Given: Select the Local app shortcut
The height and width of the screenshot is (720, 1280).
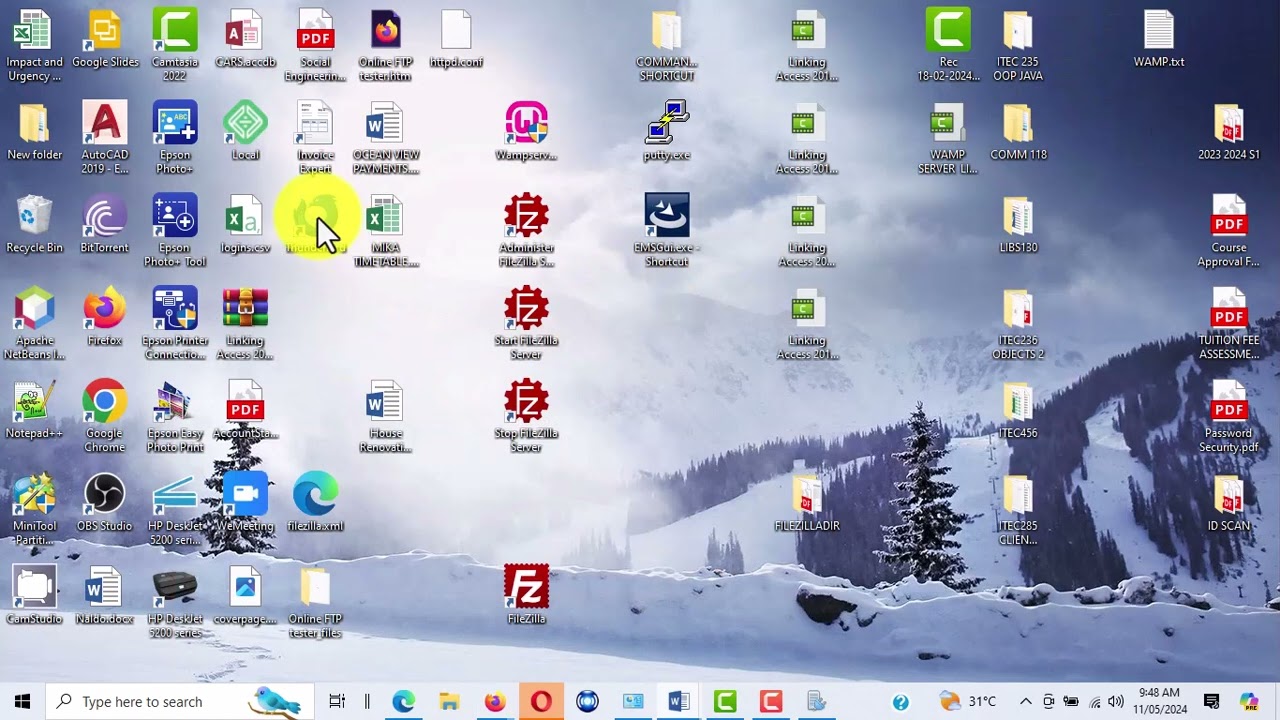Looking at the screenshot, I should click(245, 132).
